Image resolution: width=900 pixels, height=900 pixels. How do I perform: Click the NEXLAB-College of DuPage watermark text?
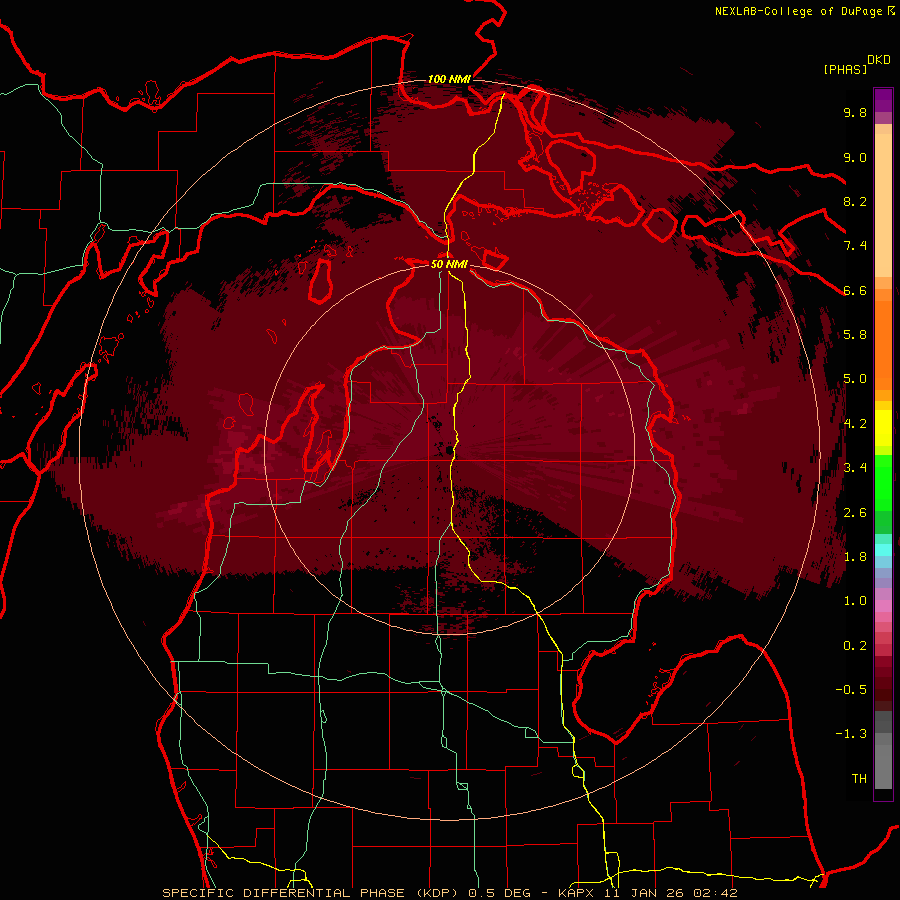[798, 11]
